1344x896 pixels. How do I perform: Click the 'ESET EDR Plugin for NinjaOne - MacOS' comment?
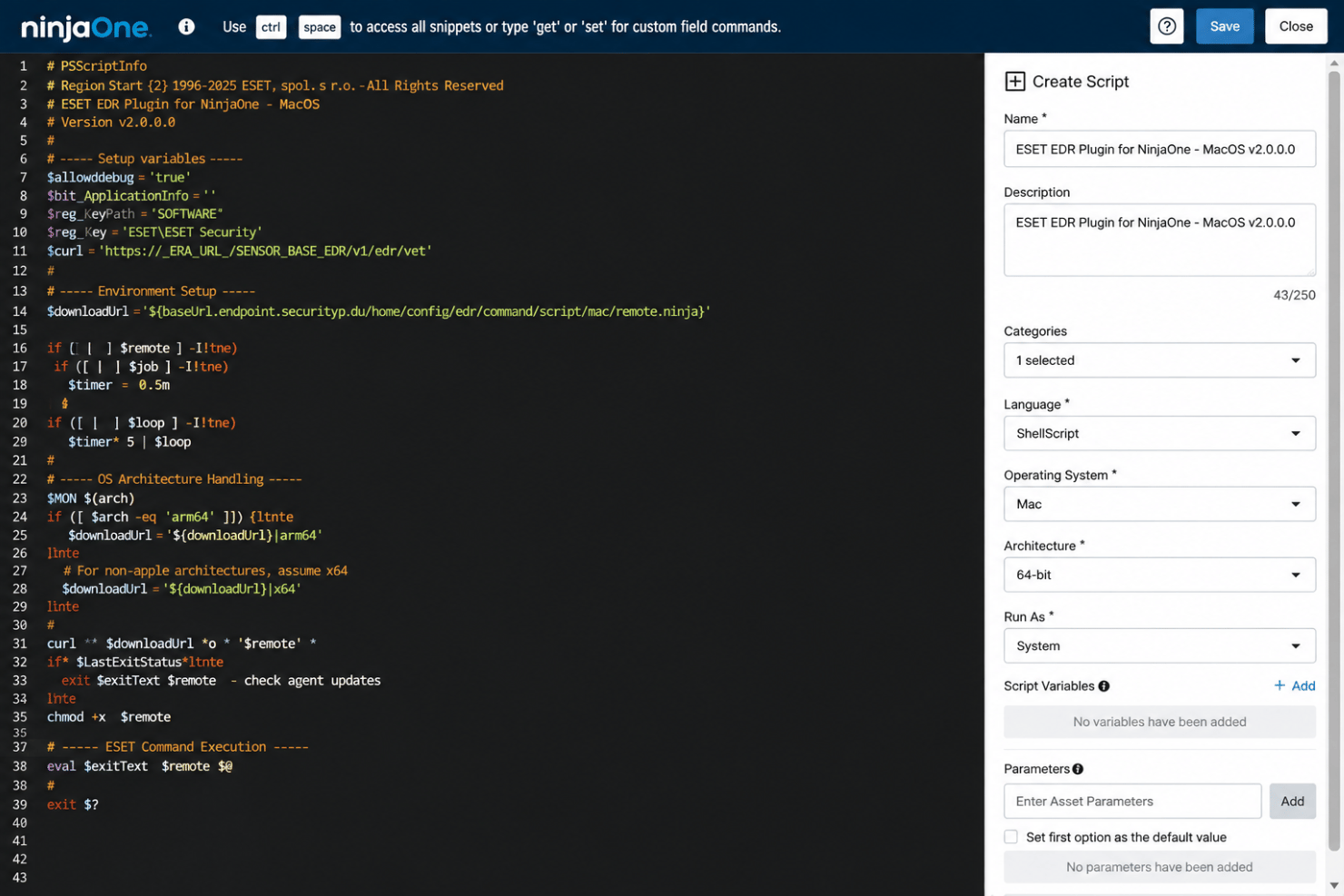click(x=183, y=104)
